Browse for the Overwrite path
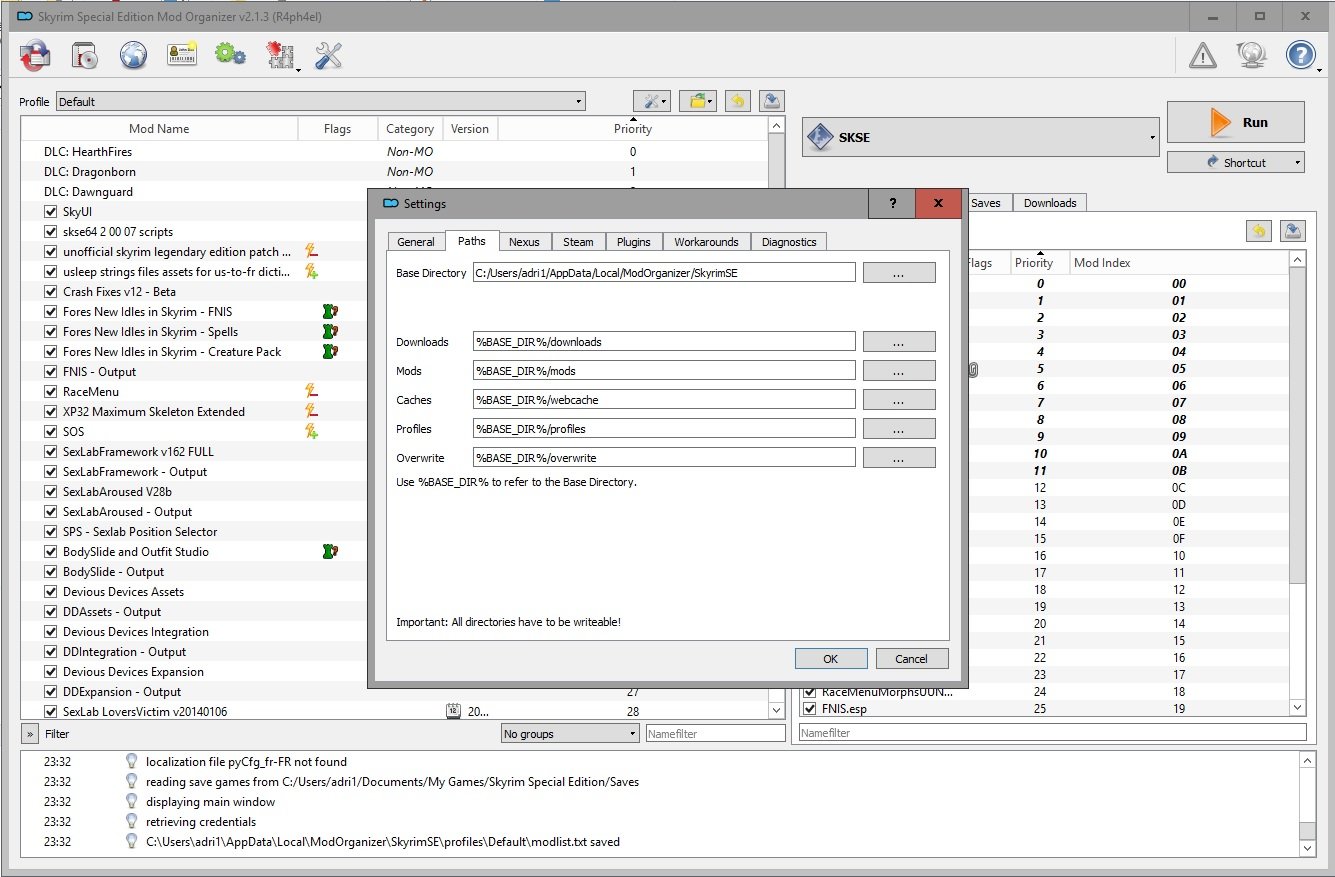Screen dimensions: 1335x877 [899, 458]
